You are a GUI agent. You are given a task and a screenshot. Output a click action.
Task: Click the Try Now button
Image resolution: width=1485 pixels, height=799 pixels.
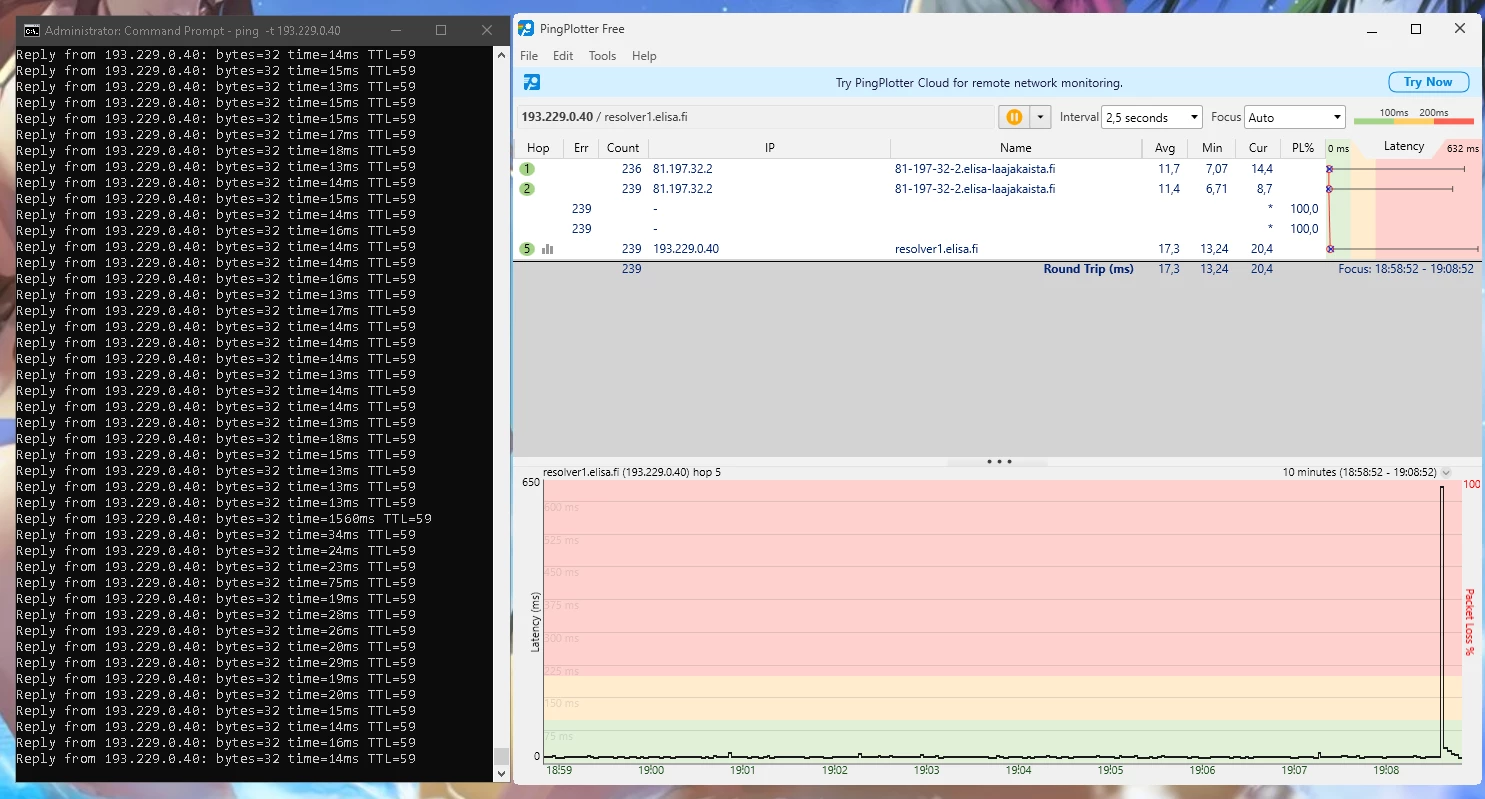click(x=1428, y=82)
